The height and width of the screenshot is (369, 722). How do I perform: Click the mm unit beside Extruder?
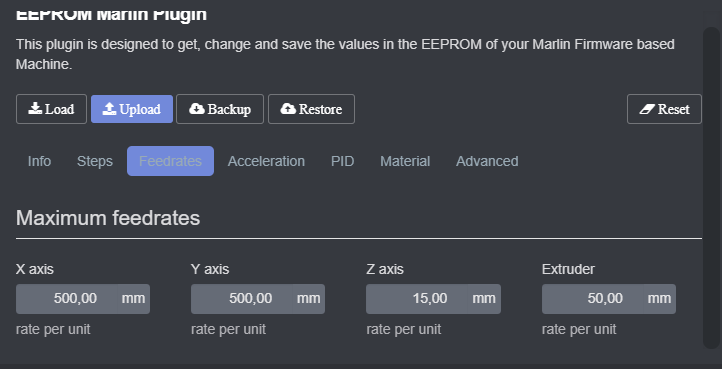[x=659, y=299]
